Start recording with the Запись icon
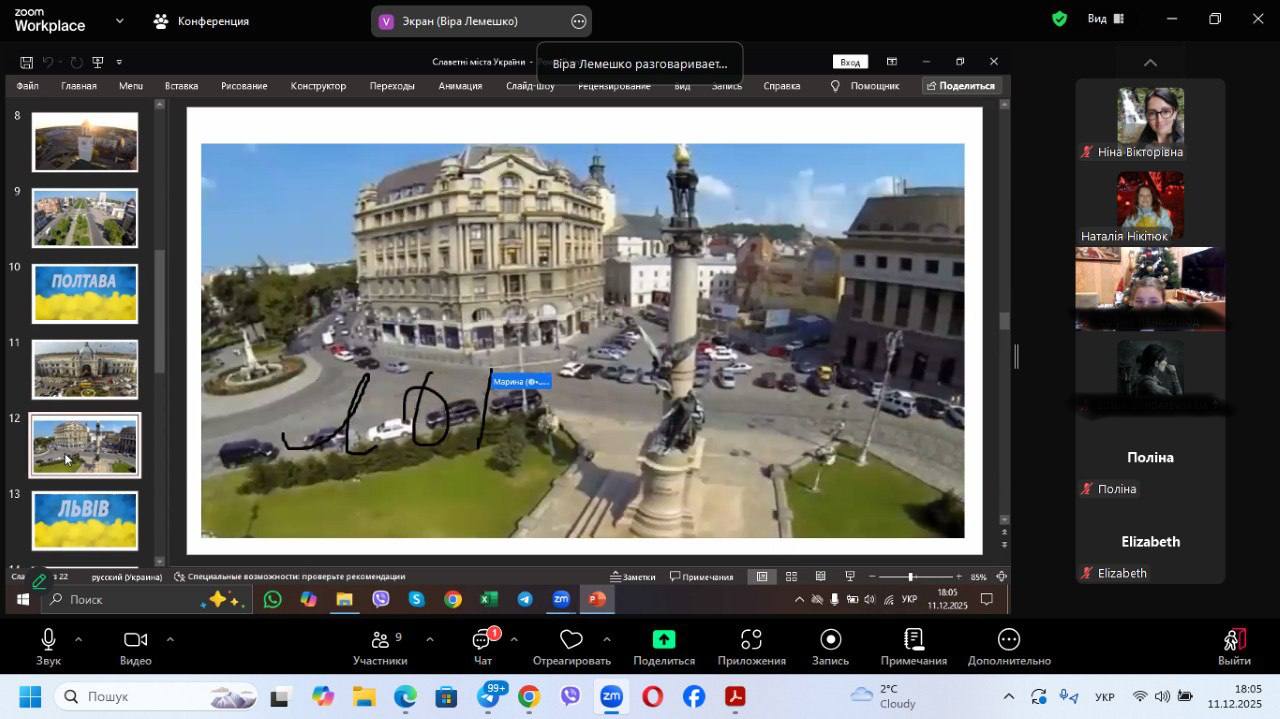Screen dimensions: 1280x719 click(x=830, y=640)
